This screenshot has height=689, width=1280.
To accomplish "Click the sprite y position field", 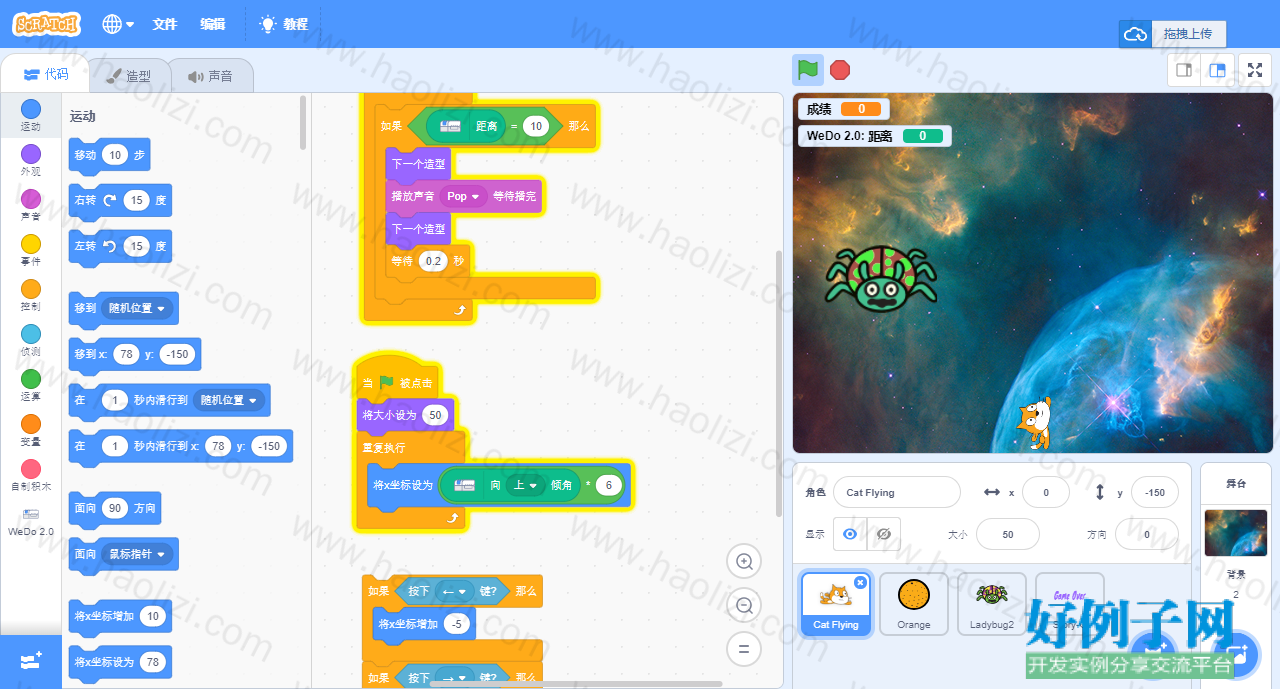I will click(1155, 492).
